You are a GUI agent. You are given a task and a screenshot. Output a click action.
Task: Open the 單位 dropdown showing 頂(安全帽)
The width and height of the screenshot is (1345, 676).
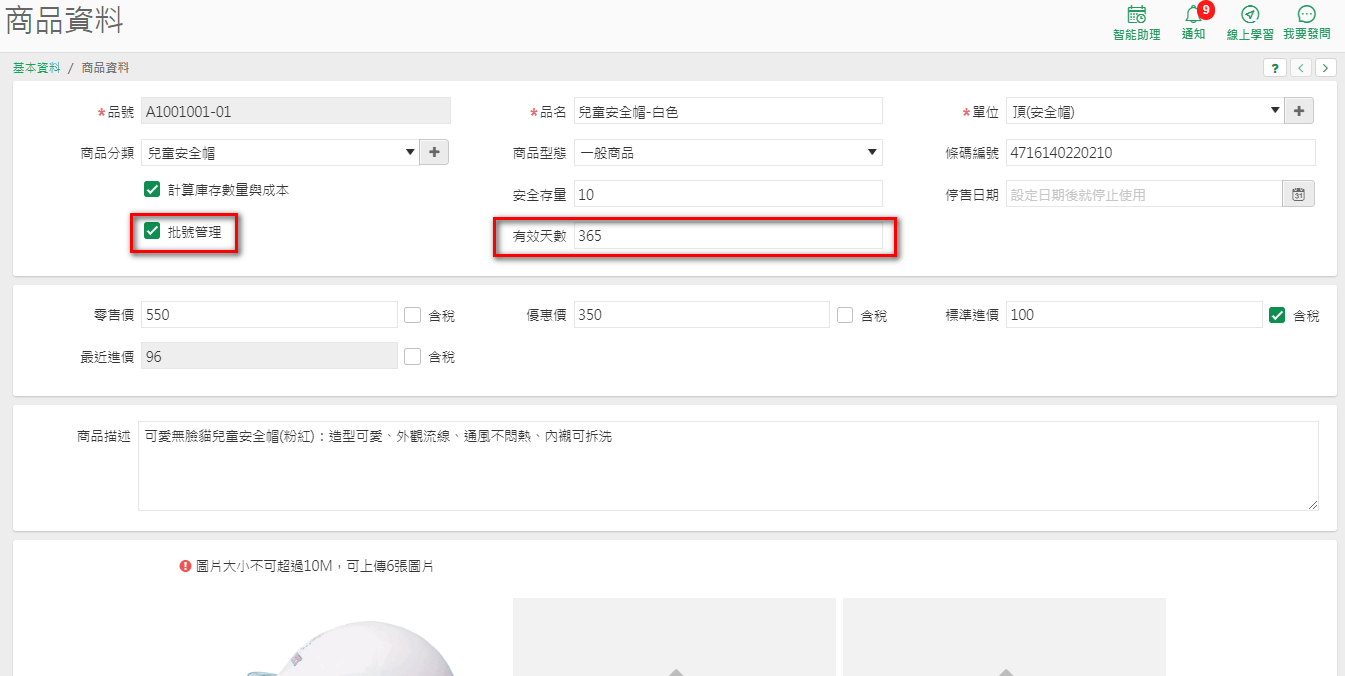1145,111
